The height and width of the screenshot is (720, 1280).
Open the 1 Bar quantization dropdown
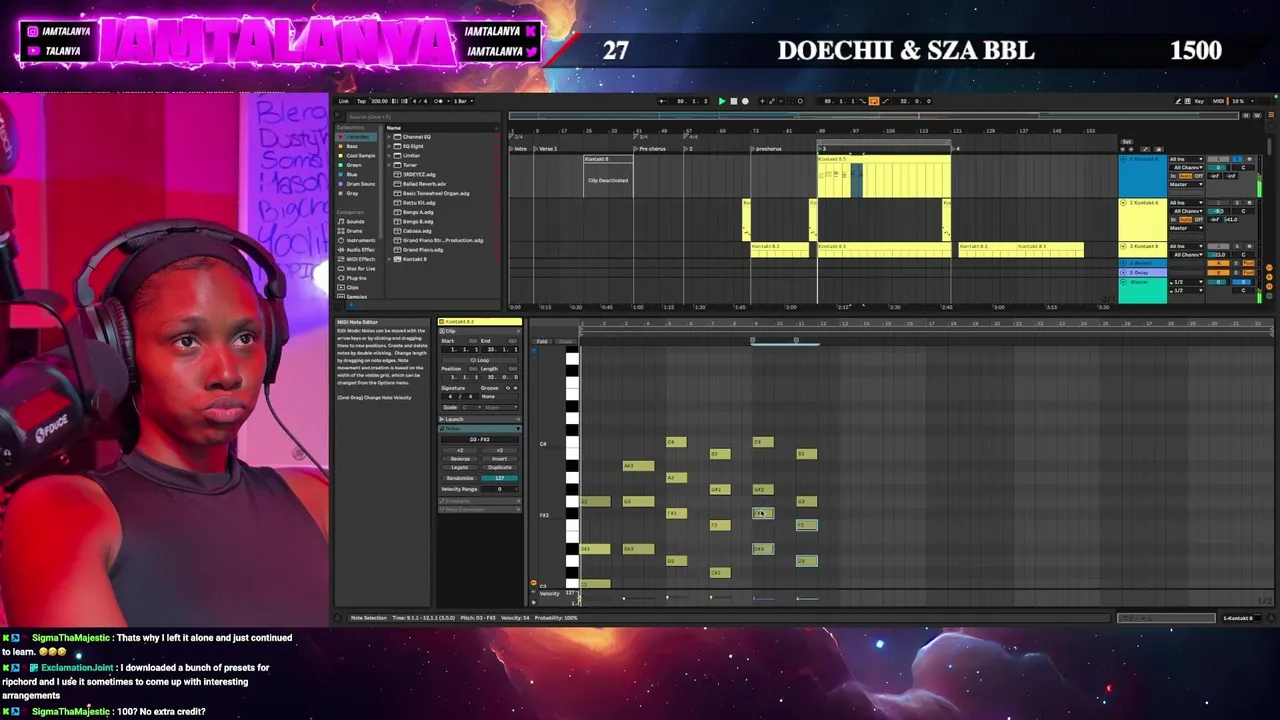pyautogui.click(x=463, y=101)
